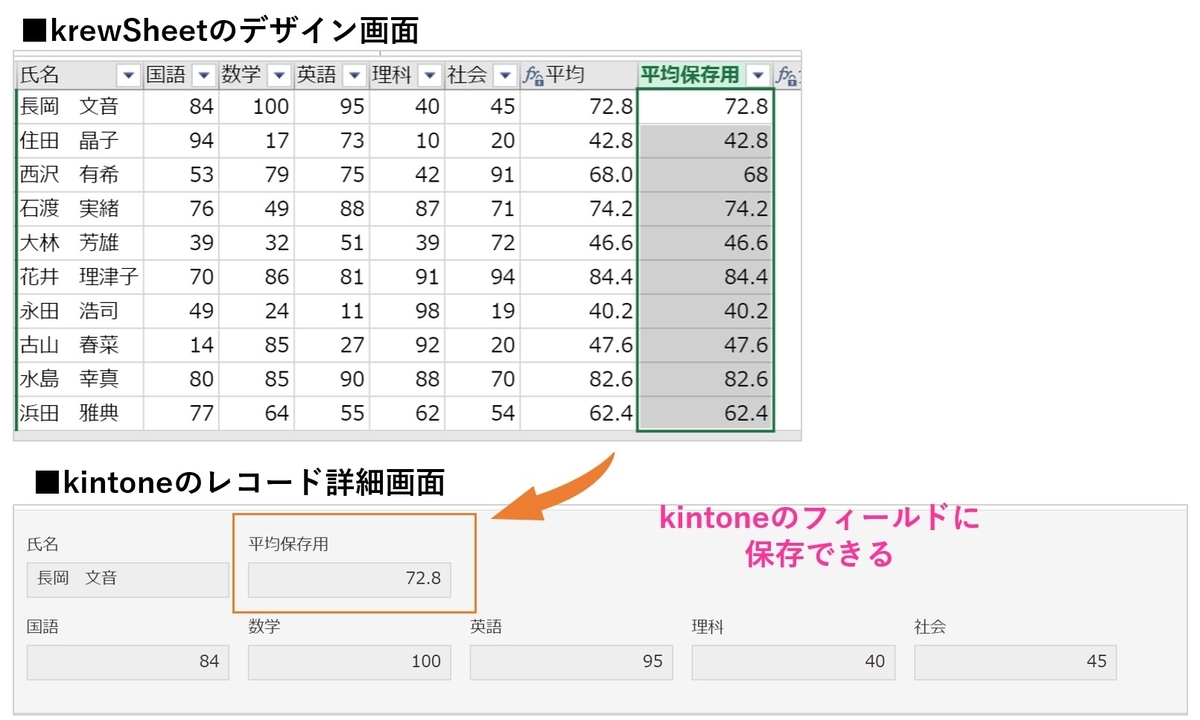Viewport: 1200px width, 720px height.
Task: Click the kintone 社会 field showing 45
Action: (1016, 662)
